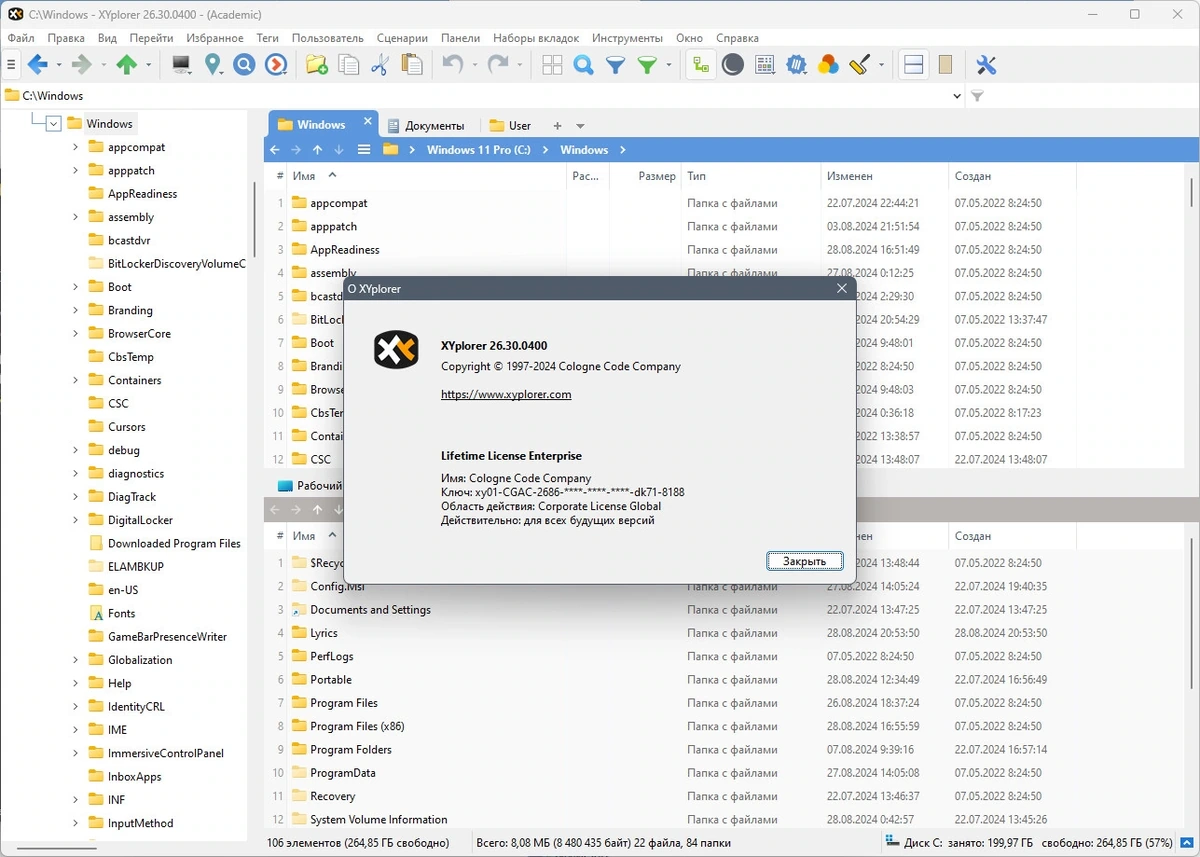Viewport: 1200px width, 857px height.
Task: Click the Undo toolbar icon
Action: tap(453, 65)
